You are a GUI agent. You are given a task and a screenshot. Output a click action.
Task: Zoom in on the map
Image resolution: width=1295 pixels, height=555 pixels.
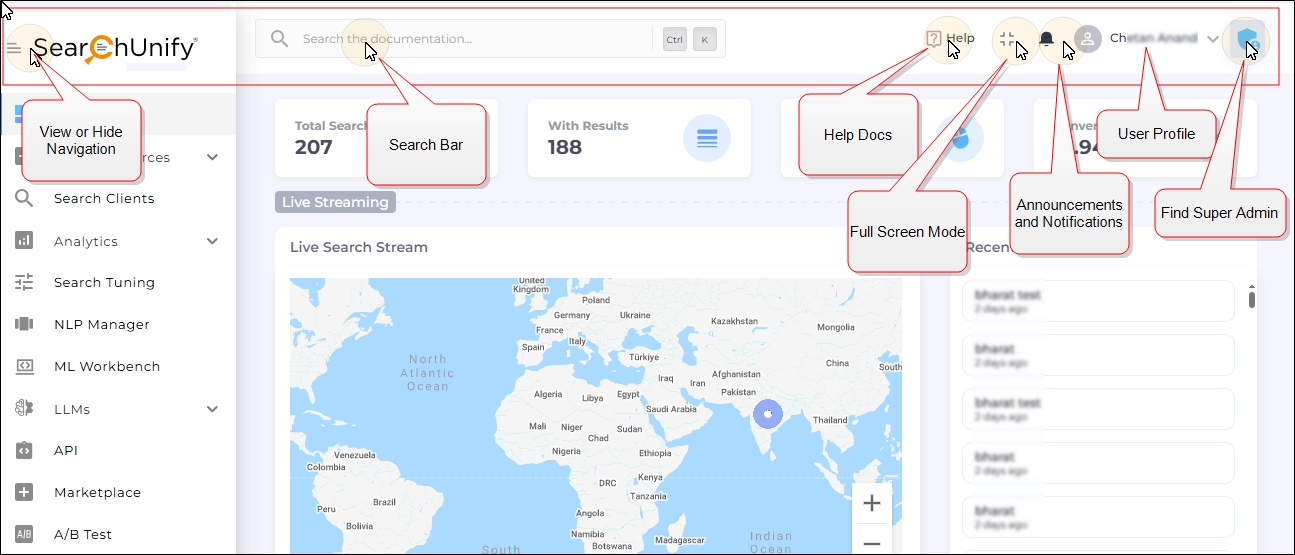[x=871, y=502]
